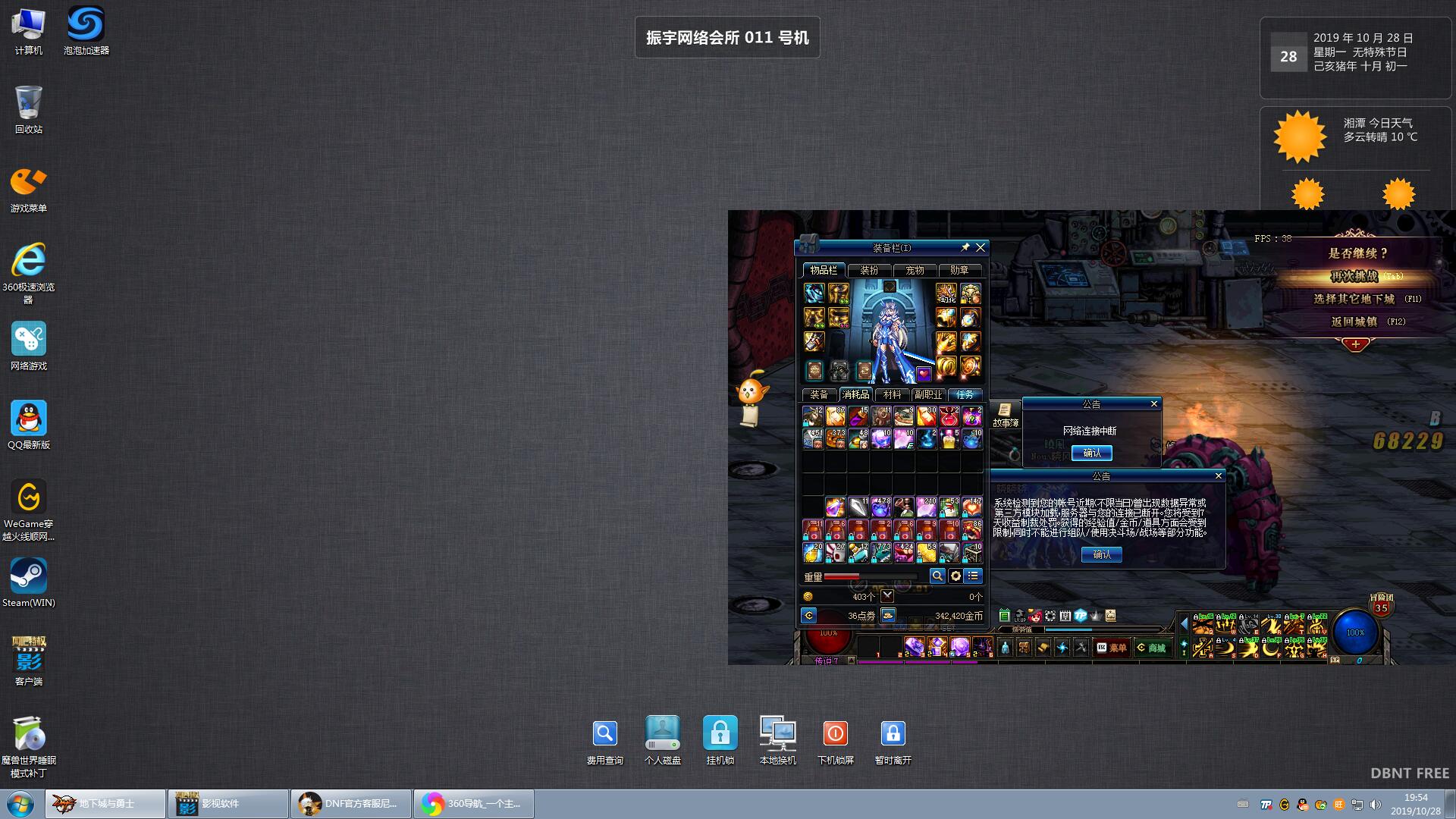
Task: Open 个人磁盘 personal disk shortcut
Action: click(x=662, y=742)
